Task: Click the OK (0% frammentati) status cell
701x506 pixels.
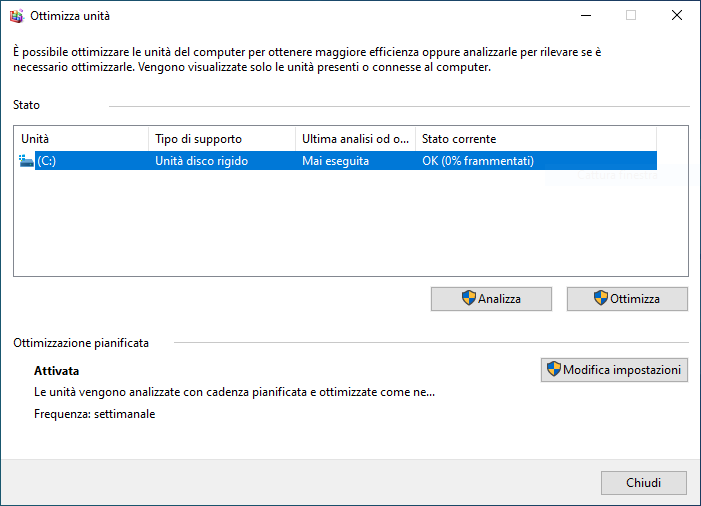Action: coord(478,160)
